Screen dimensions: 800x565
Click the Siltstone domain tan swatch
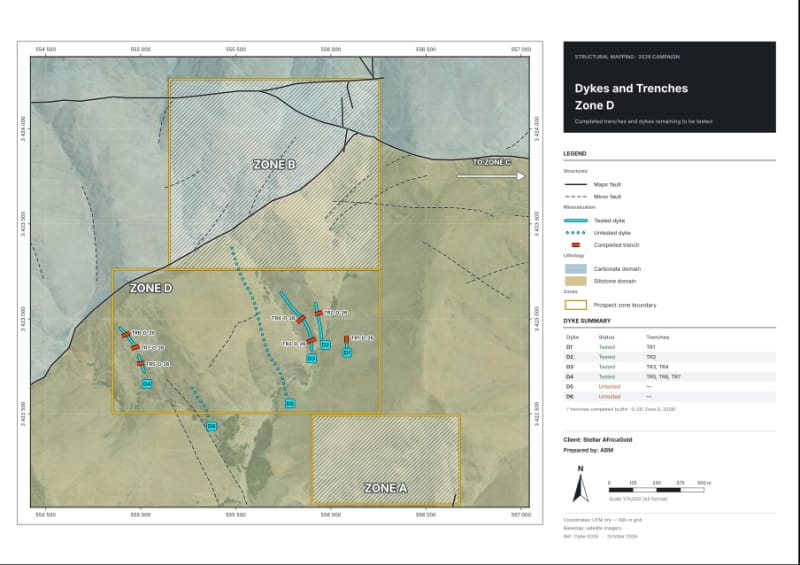[x=576, y=281]
